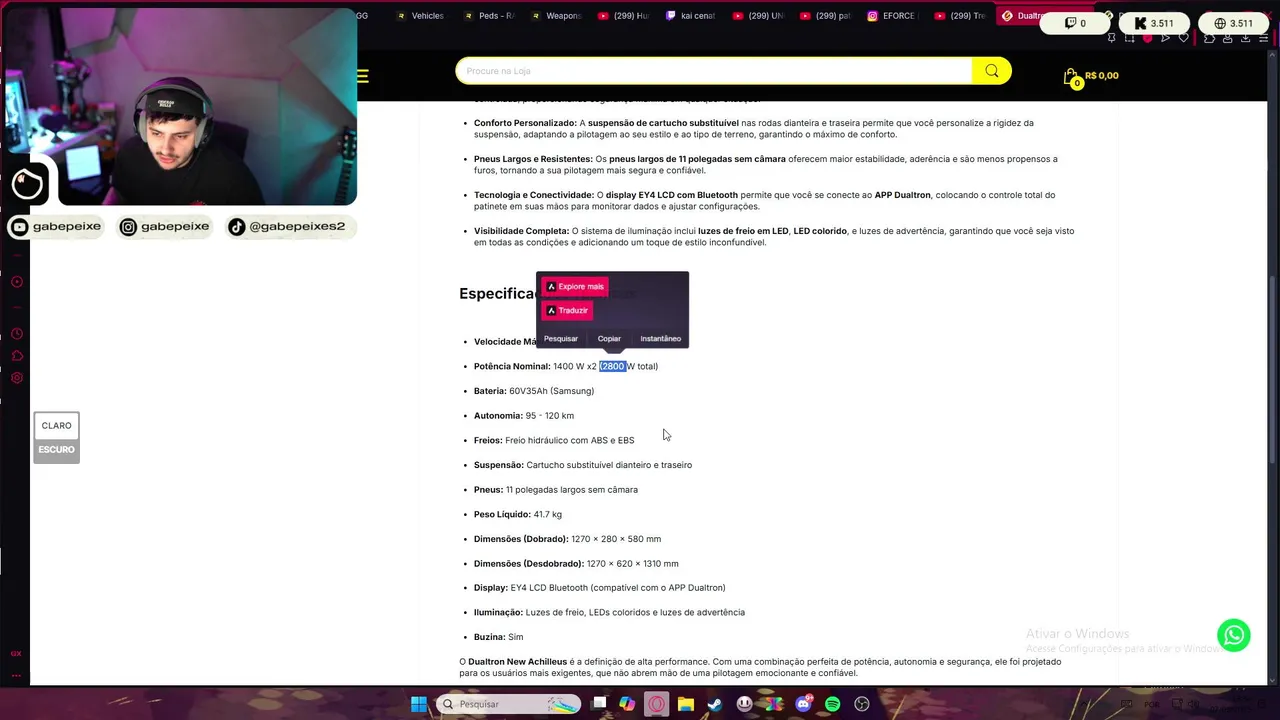1280x720 pixels.
Task: Click the Kick viewer counter pill
Action: coord(1154,23)
